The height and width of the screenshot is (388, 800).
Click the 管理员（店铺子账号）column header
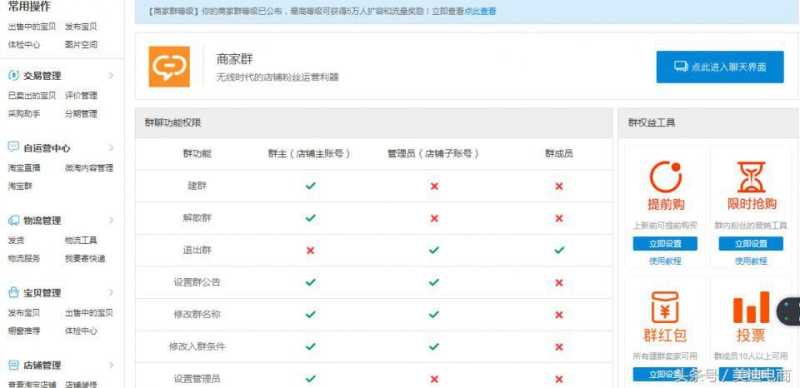tap(433, 154)
